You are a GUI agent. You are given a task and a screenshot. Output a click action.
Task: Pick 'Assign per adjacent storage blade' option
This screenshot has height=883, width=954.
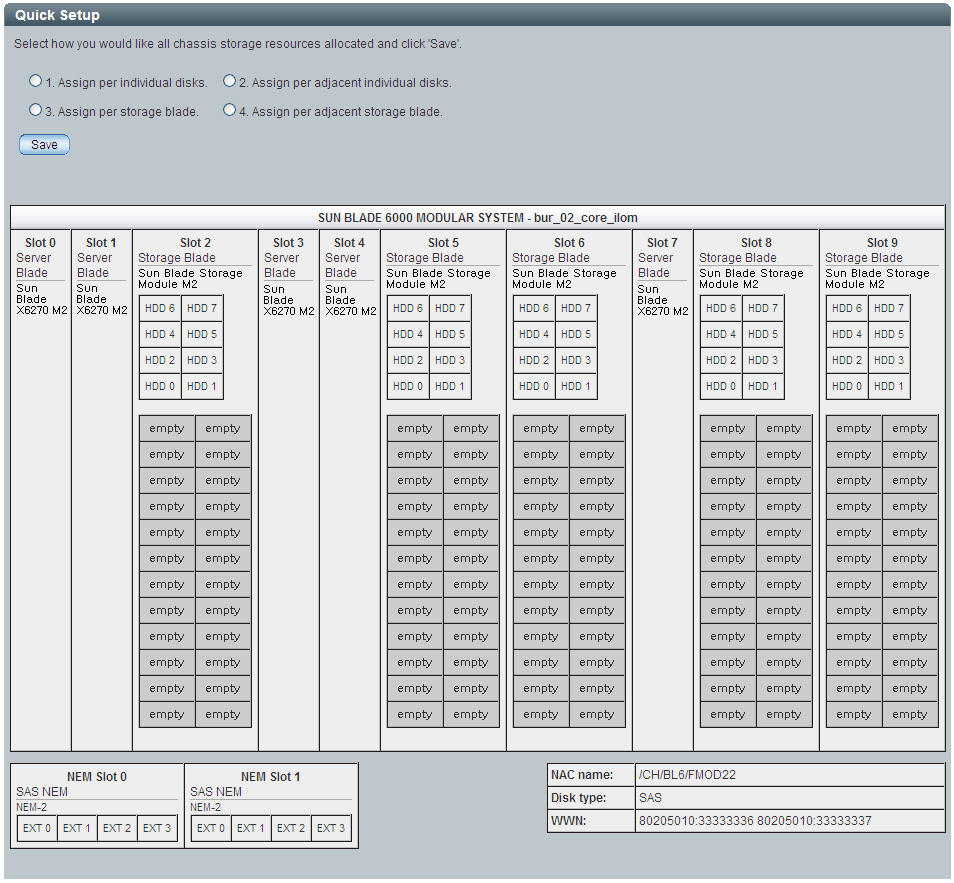[229, 110]
